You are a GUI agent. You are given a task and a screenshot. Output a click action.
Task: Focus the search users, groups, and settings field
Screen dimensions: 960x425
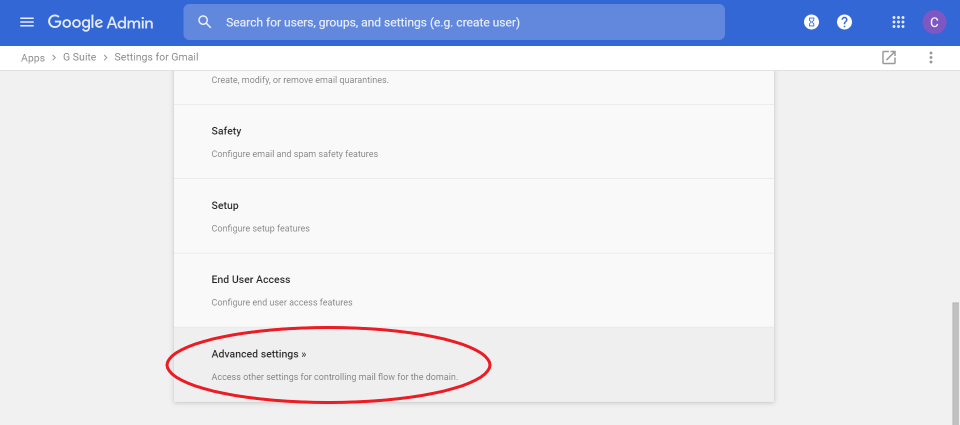pyautogui.click(x=454, y=23)
